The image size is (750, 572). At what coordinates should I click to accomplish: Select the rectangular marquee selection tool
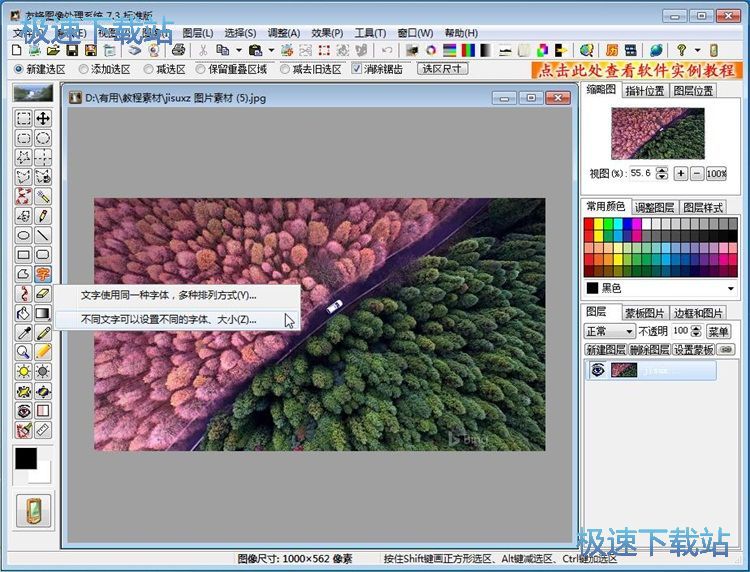[23, 119]
